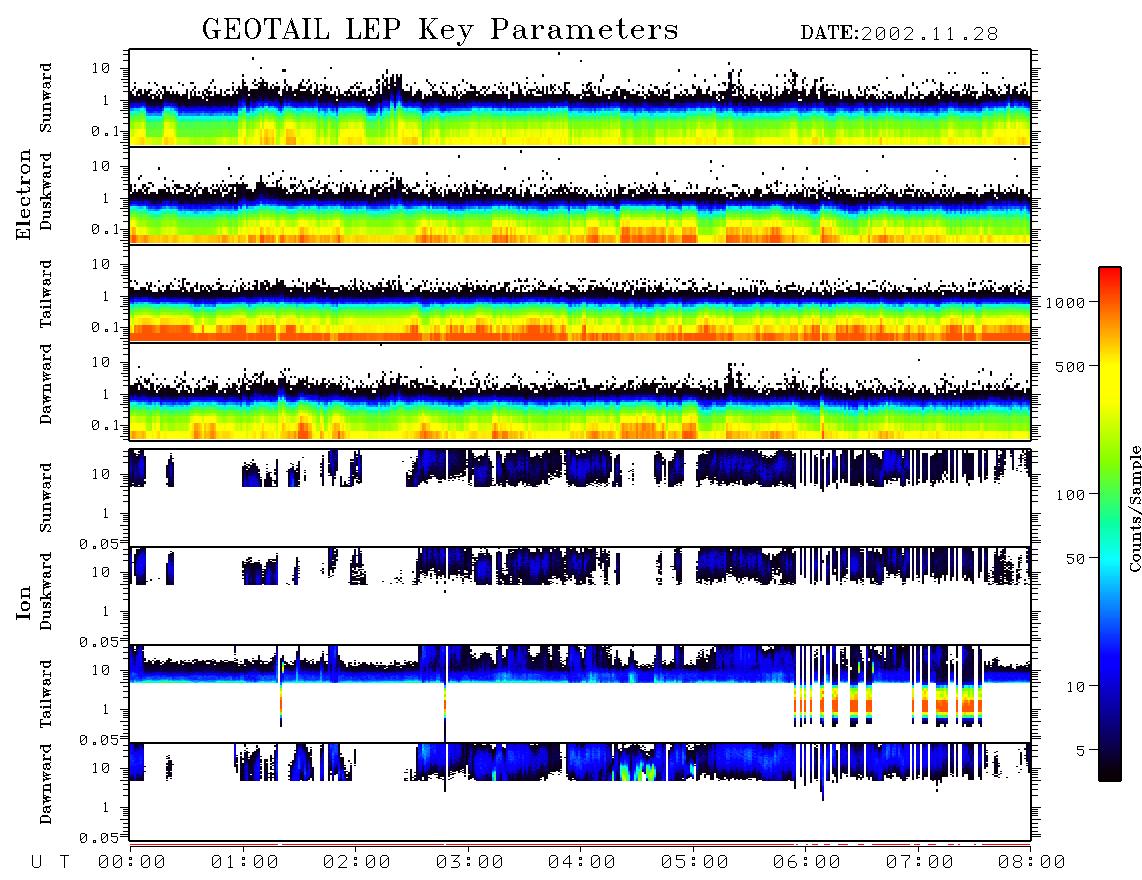Click the Ion "Duskward" panel label
This screenshot has height=880, width=1142.
click(x=46, y=591)
